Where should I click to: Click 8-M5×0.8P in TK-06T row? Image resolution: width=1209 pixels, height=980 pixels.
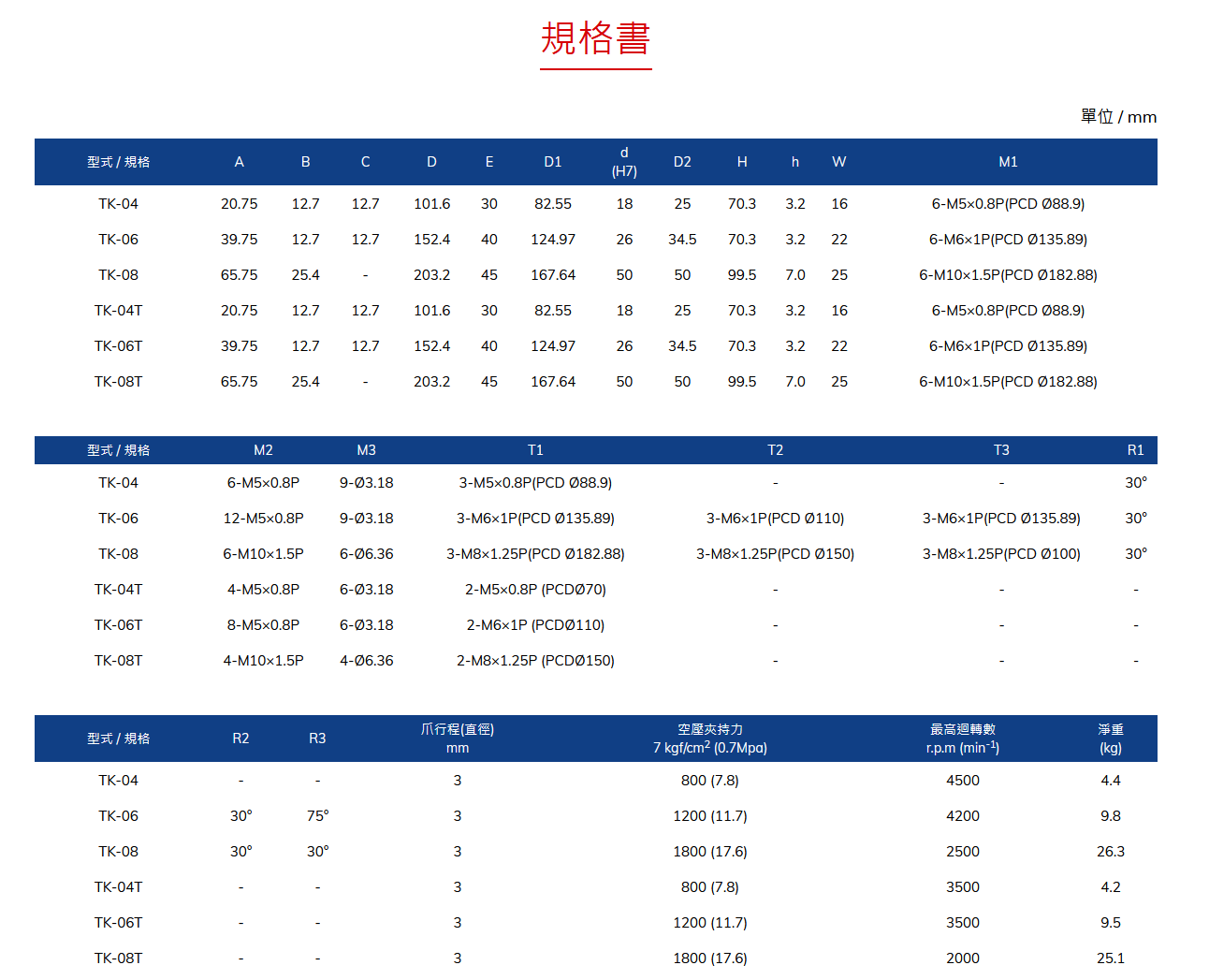coord(264,625)
